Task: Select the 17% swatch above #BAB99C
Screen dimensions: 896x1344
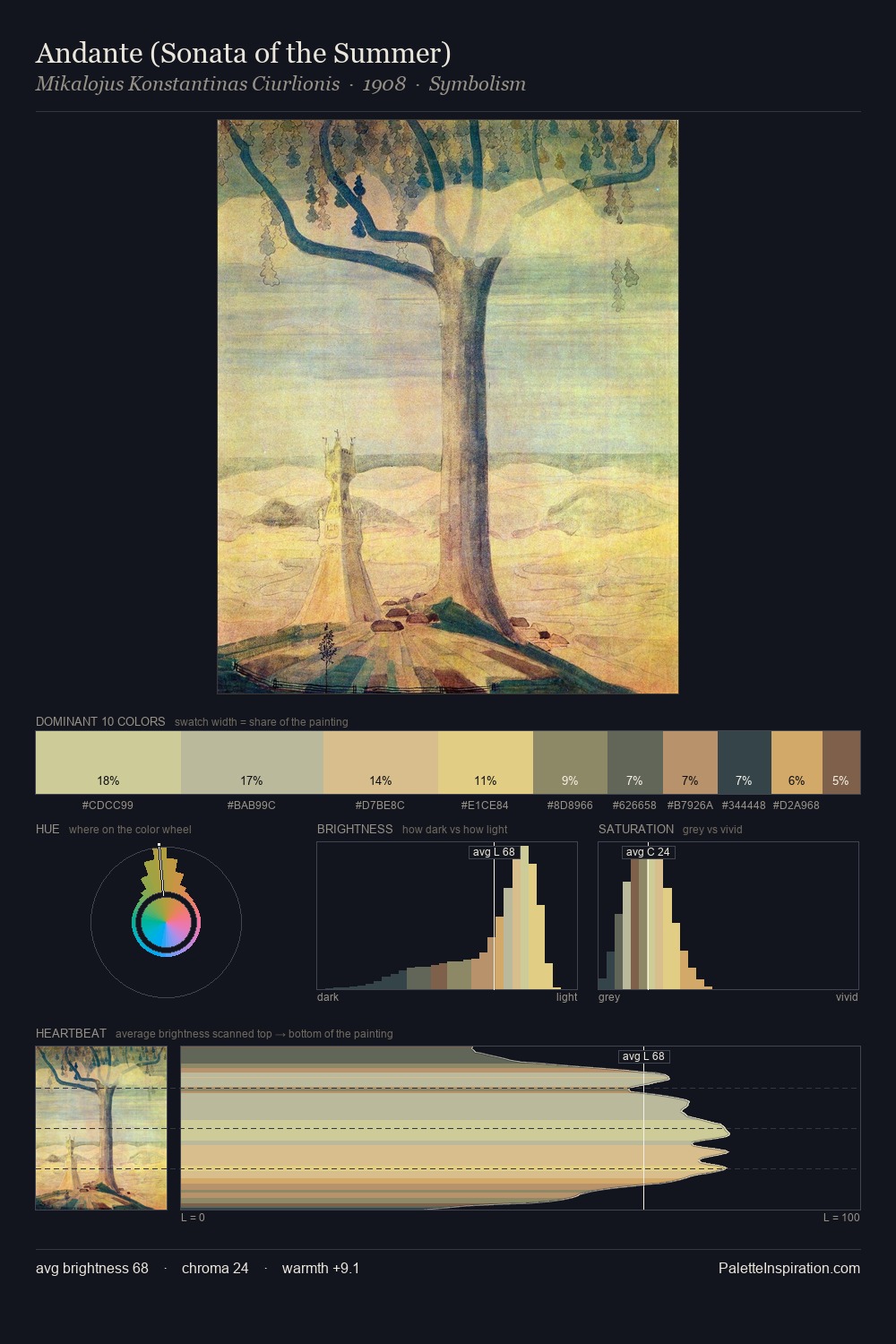Action: coord(252,762)
